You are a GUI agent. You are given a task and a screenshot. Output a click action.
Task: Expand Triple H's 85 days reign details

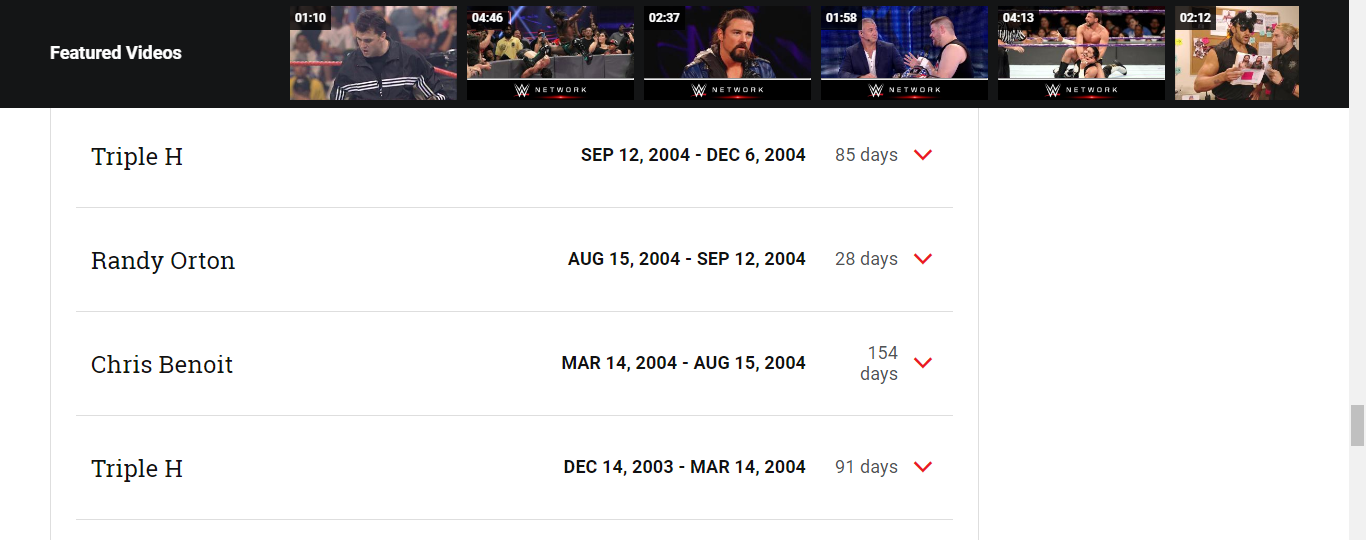point(923,155)
